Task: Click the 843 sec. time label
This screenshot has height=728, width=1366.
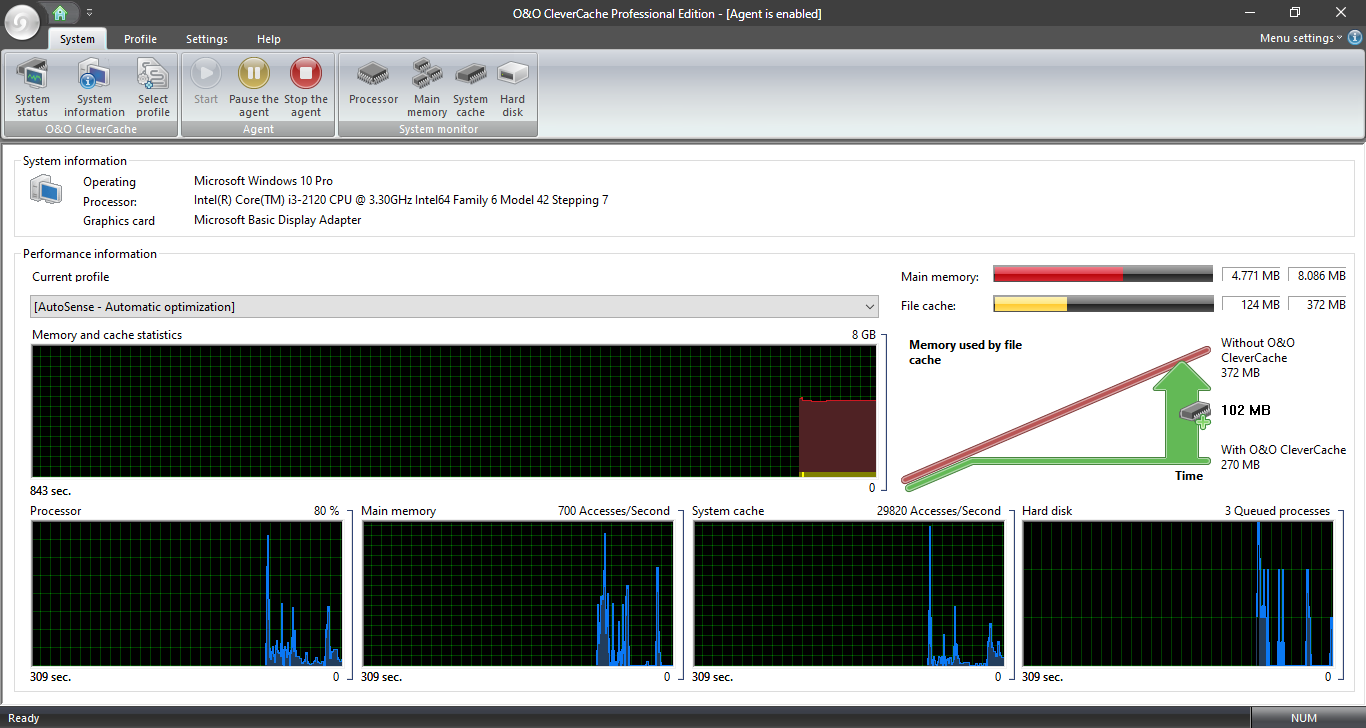Action: coord(51,491)
